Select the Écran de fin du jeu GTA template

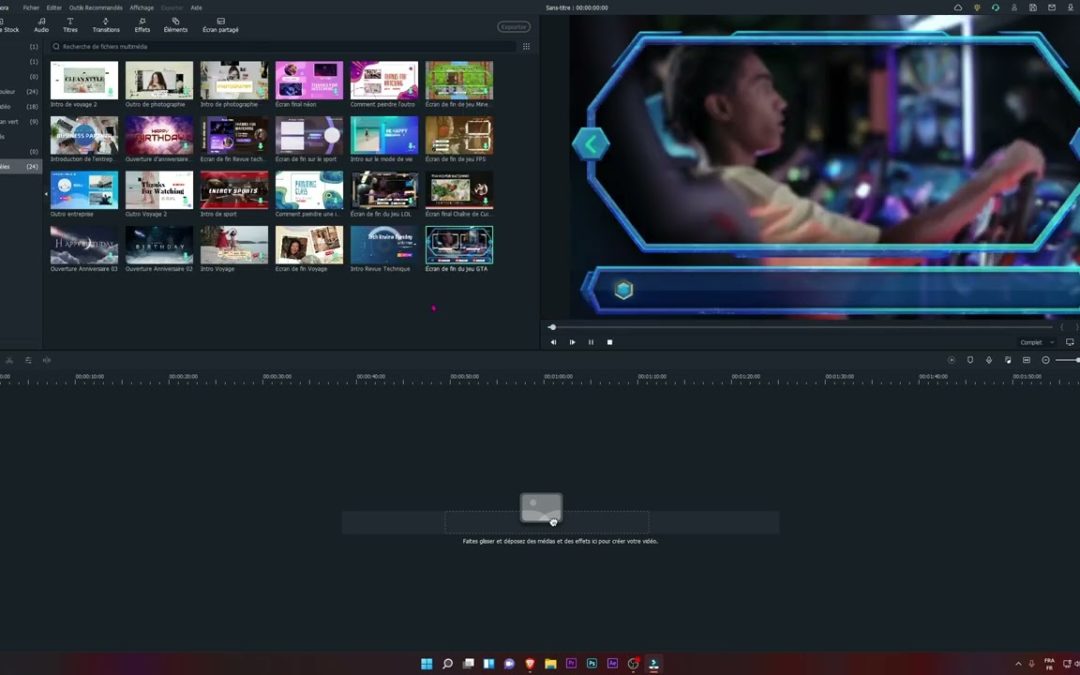(459, 249)
